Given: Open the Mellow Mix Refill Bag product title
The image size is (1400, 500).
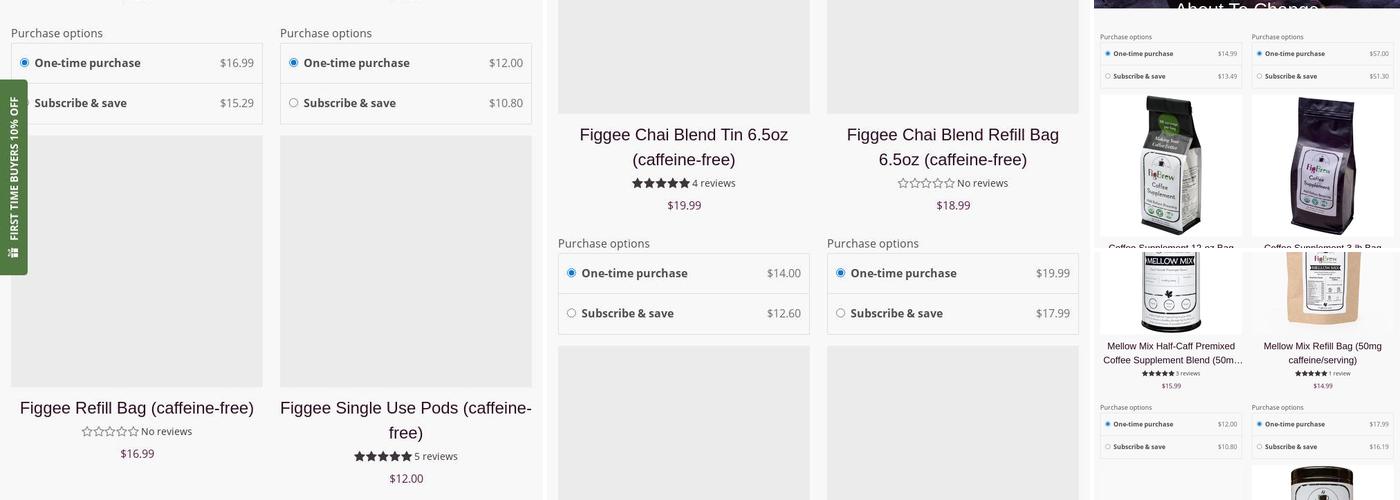Looking at the screenshot, I should point(1322,353).
